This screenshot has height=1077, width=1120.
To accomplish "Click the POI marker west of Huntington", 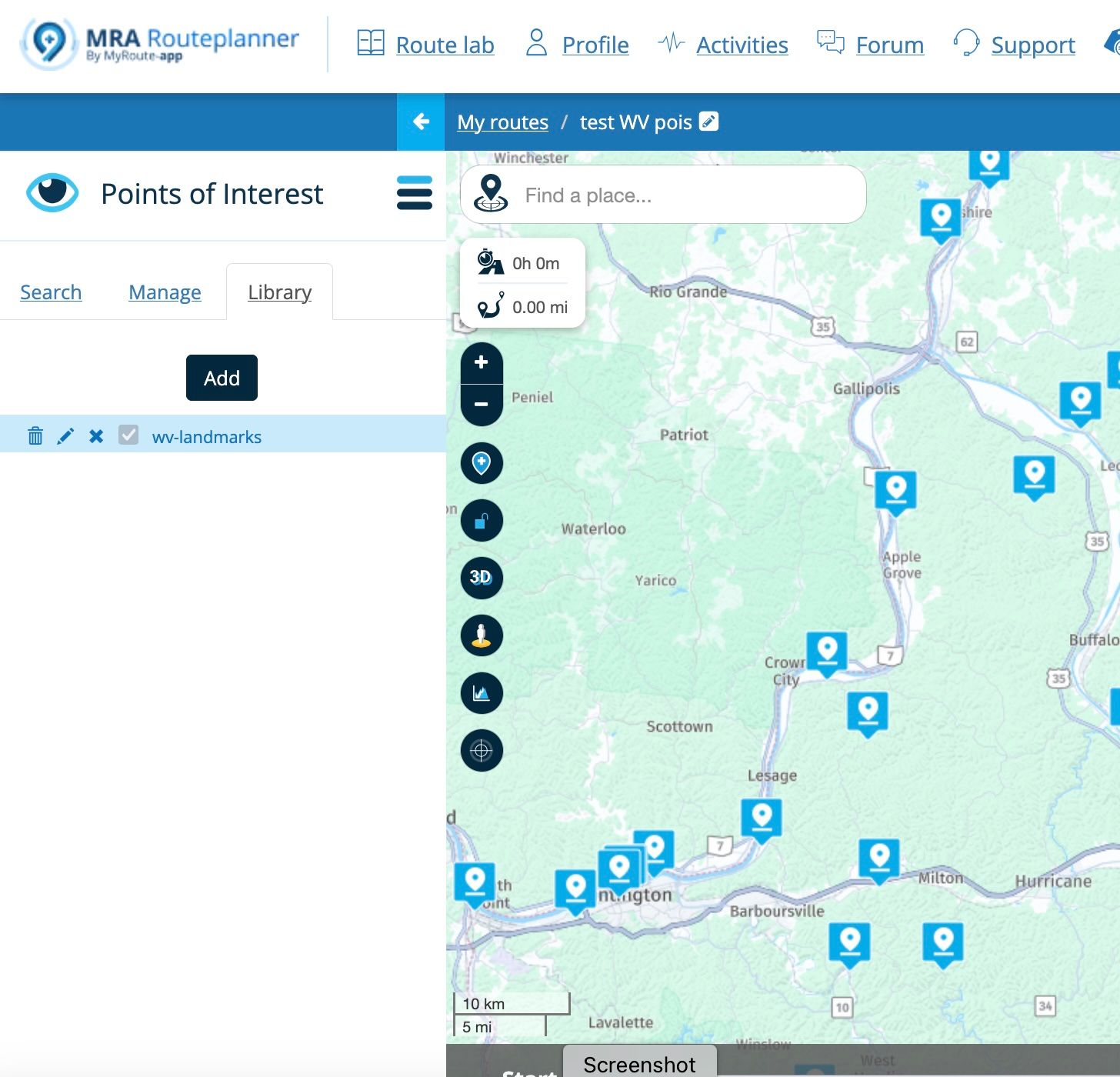I will 575,892.
